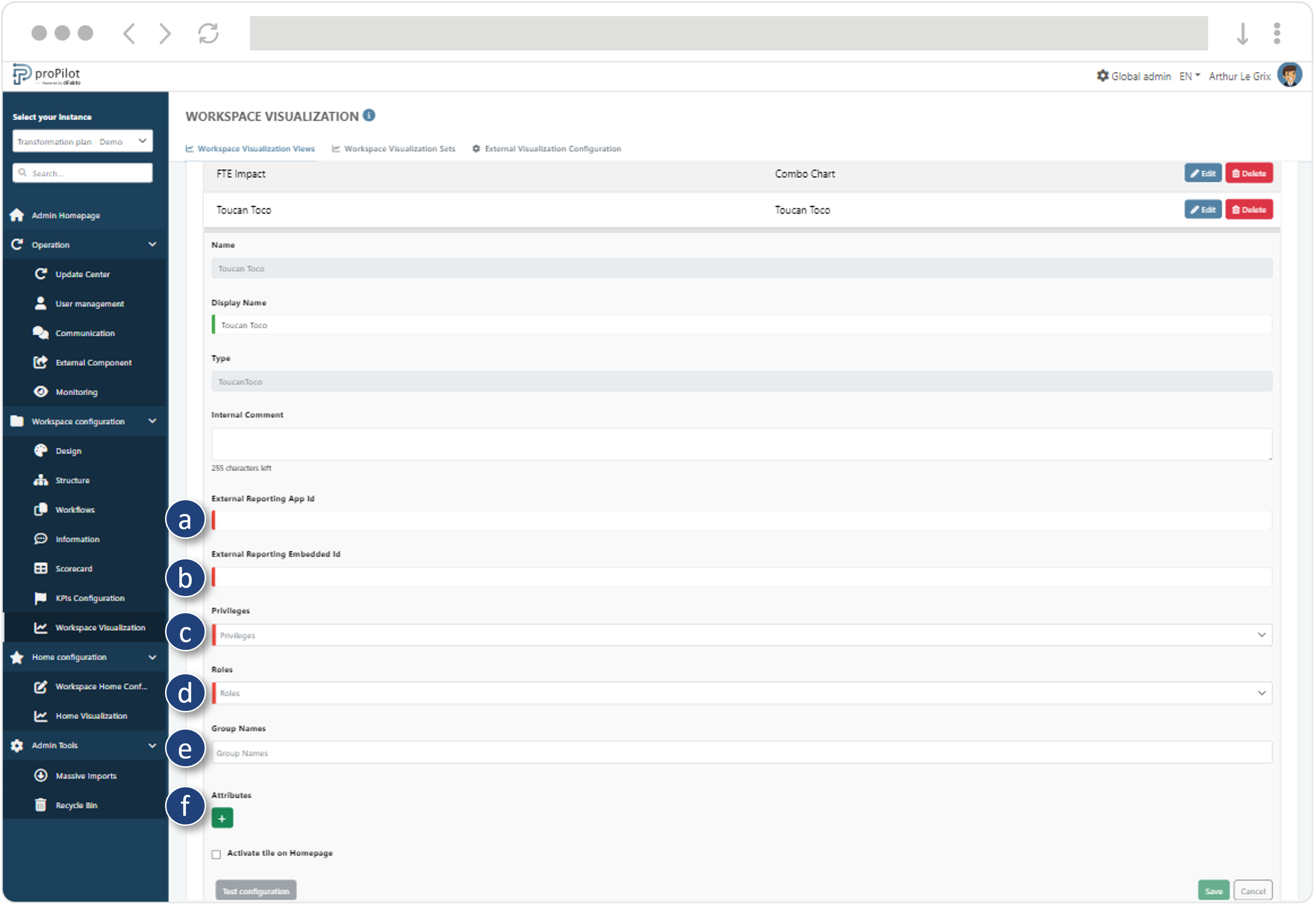Screen dimensions: 1316x906
Task: Click the Global admin gear icon
Action: pyautogui.click(x=1102, y=76)
